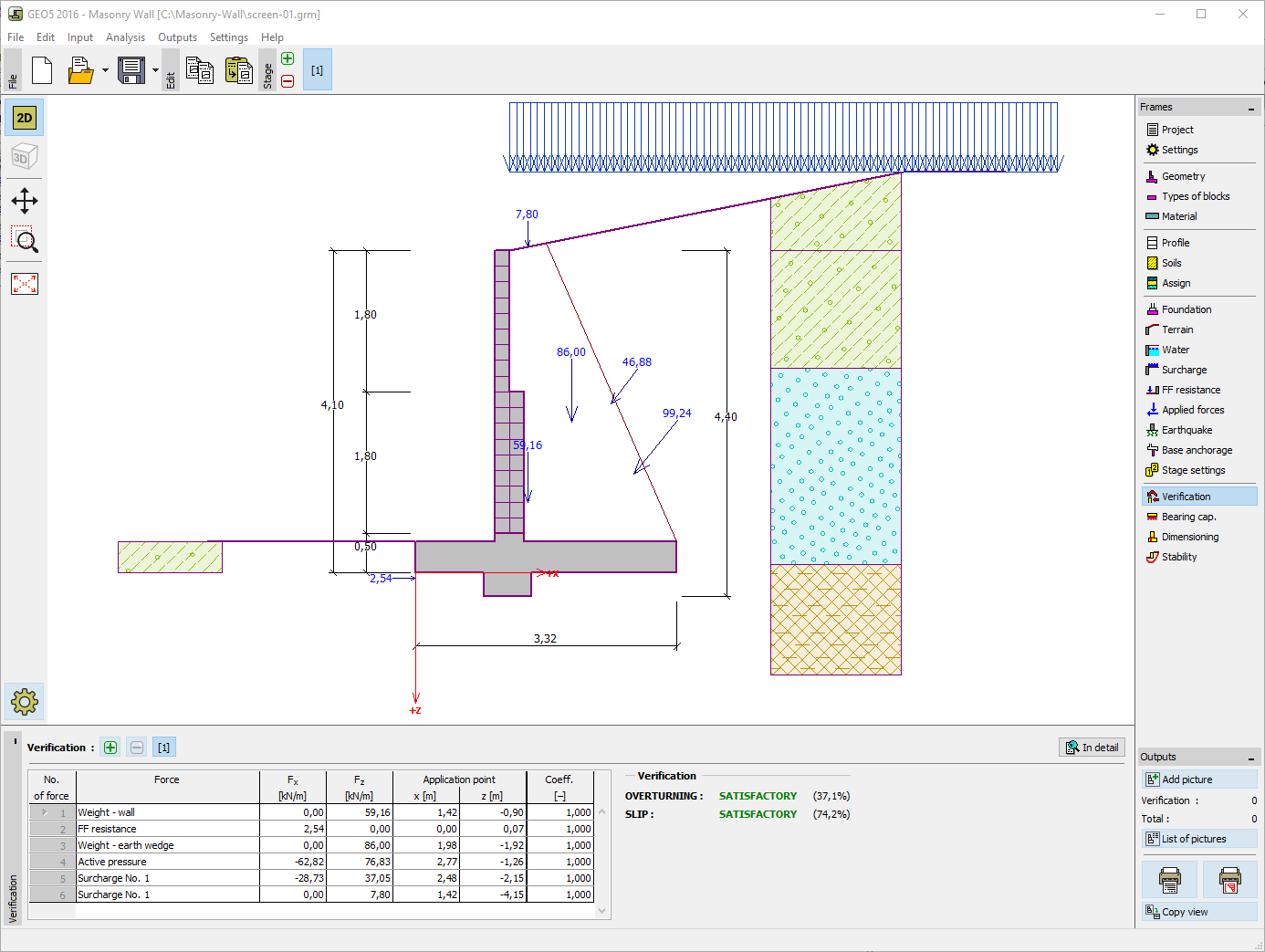Select the Bearing cap. frame item
1265x952 pixels.
(1188, 517)
